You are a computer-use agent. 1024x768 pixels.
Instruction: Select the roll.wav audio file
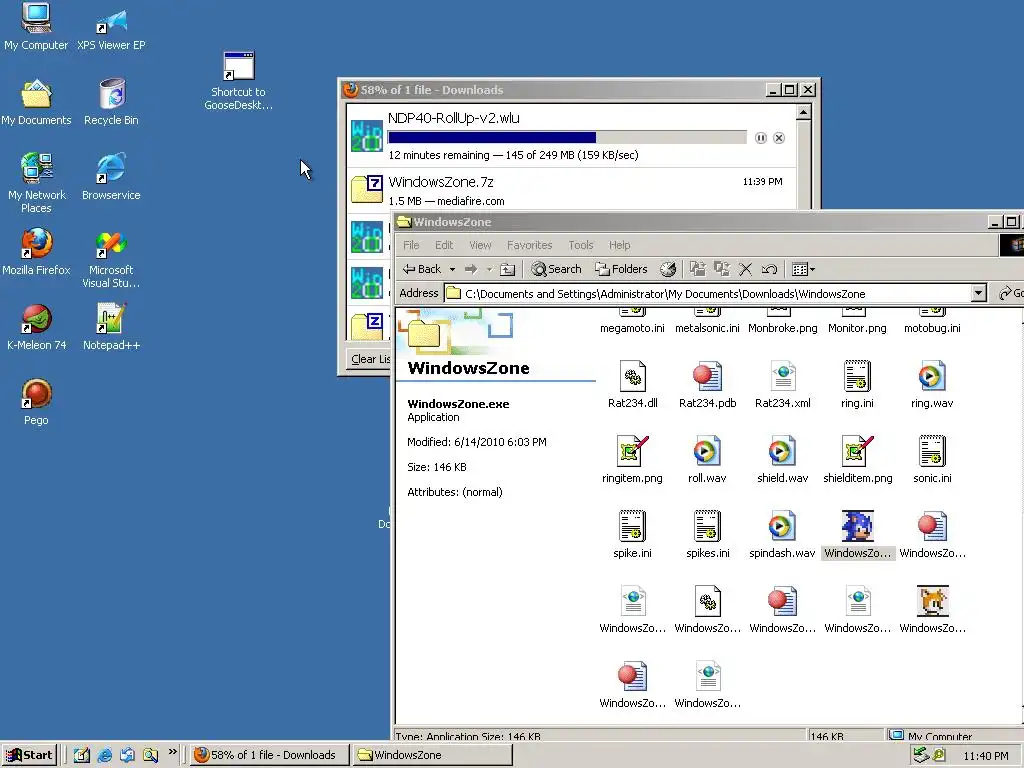coord(707,460)
